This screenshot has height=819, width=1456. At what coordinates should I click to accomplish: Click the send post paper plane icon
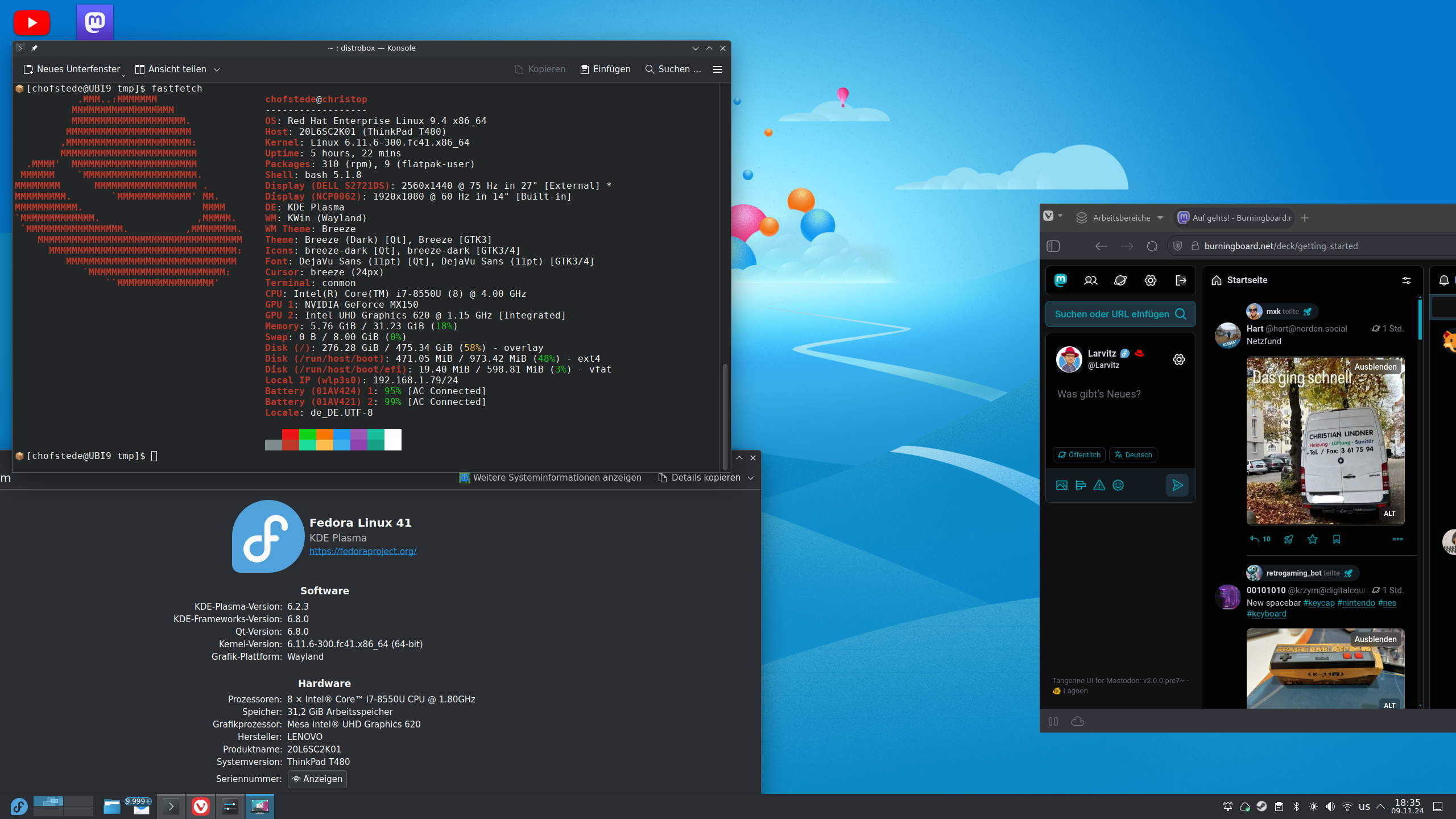point(1177,485)
